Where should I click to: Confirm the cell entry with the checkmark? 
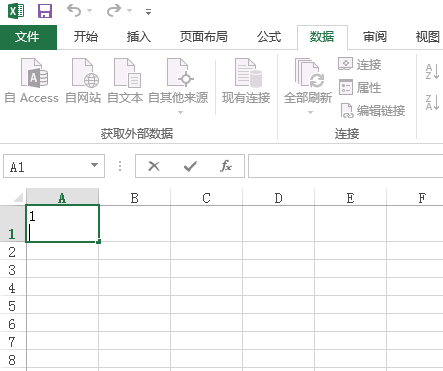pyautogui.click(x=190, y=166)
